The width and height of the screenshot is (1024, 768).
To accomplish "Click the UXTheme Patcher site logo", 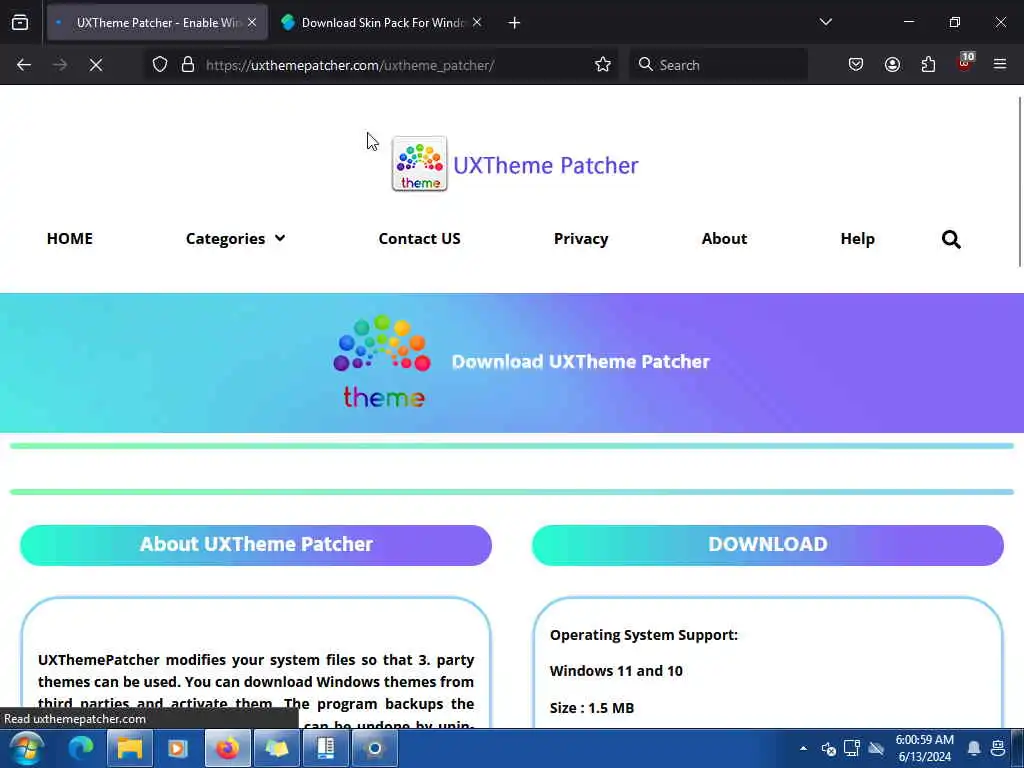I will point(419,164).
